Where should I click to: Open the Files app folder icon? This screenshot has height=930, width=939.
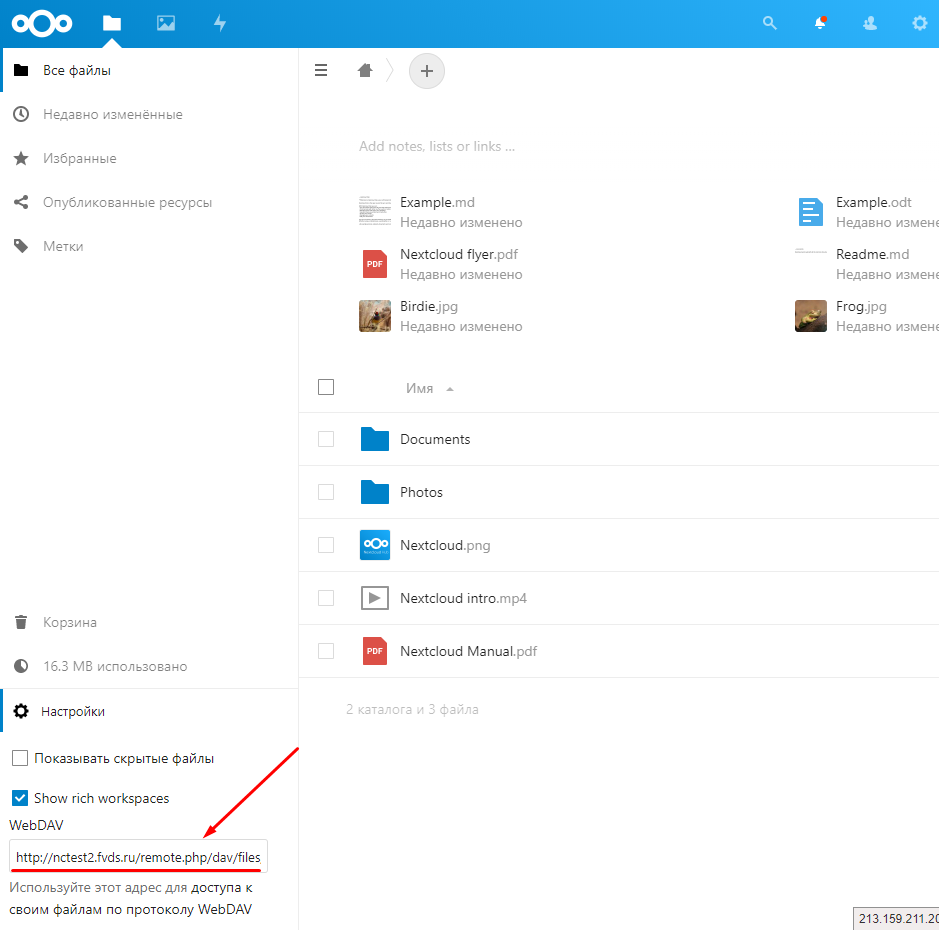[112, 23]
